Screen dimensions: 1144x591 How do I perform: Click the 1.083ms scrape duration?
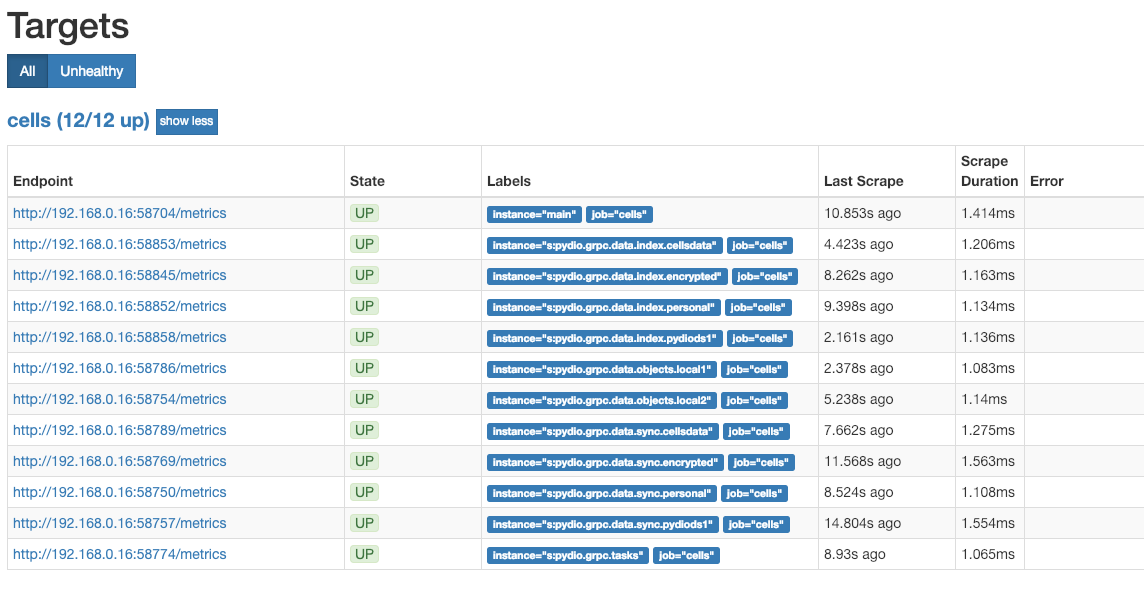[x=988, y=368]
